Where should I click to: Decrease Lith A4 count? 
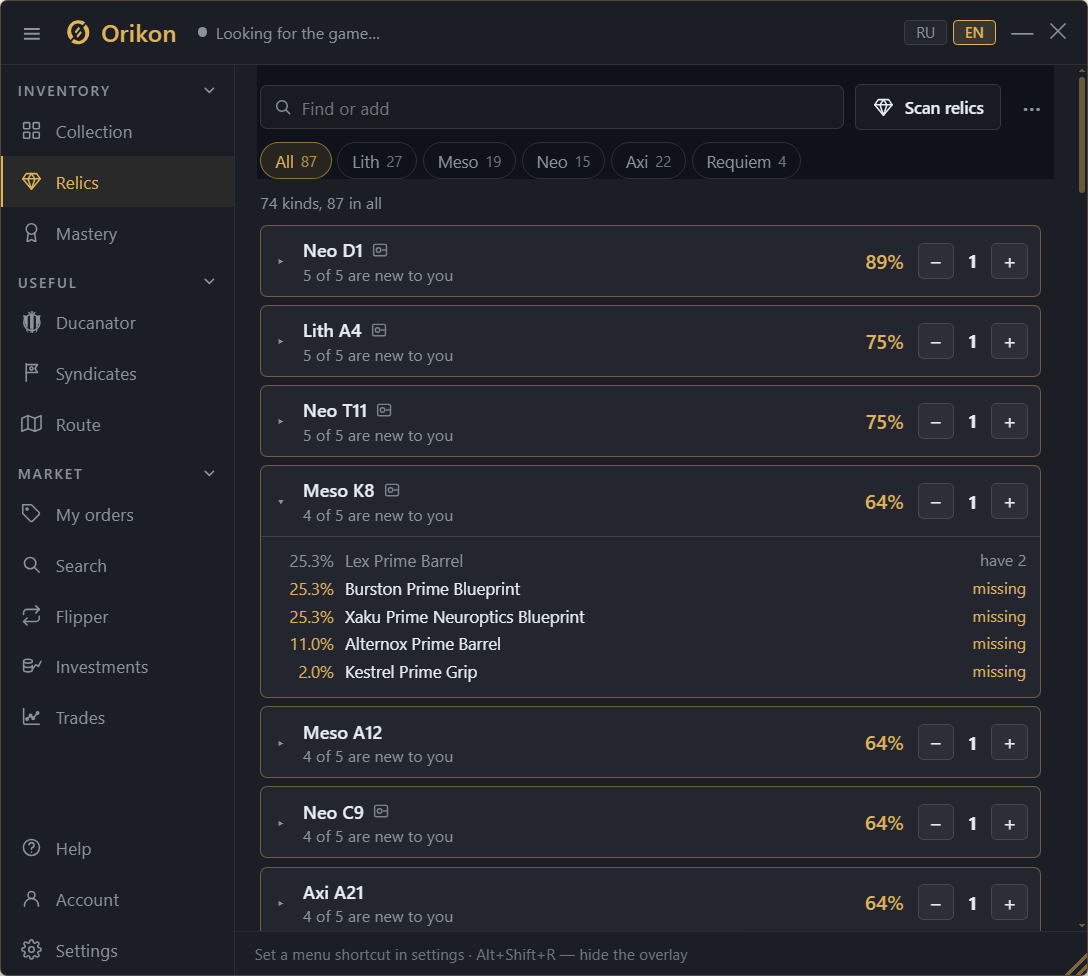[935, 341]
